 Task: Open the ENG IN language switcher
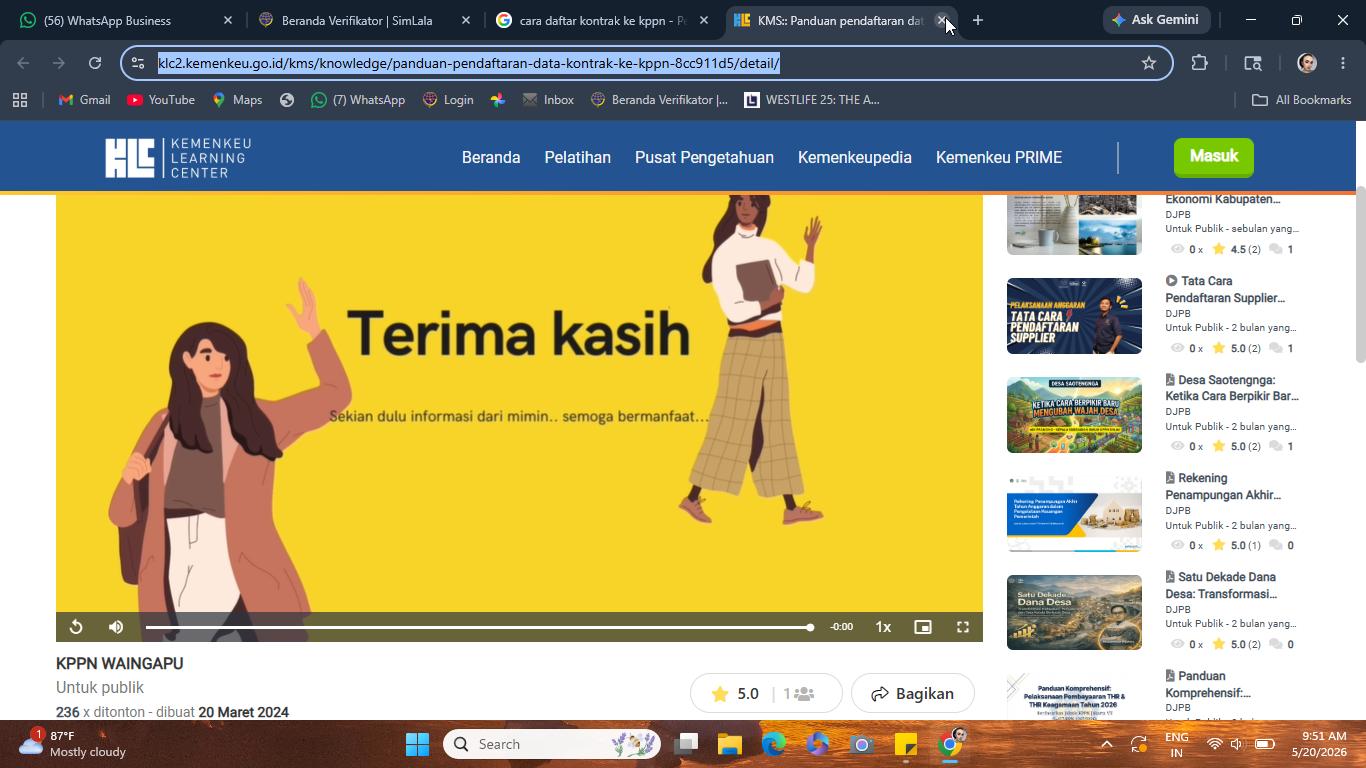pyautogui.click(x=1177, y=744)
